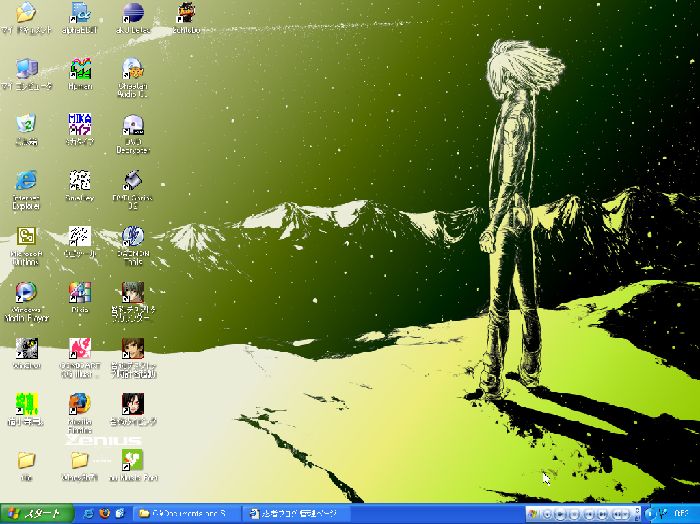700x524 pixels.
Task: Open the Pixia desktop shortcut
Action: point(80,292)
